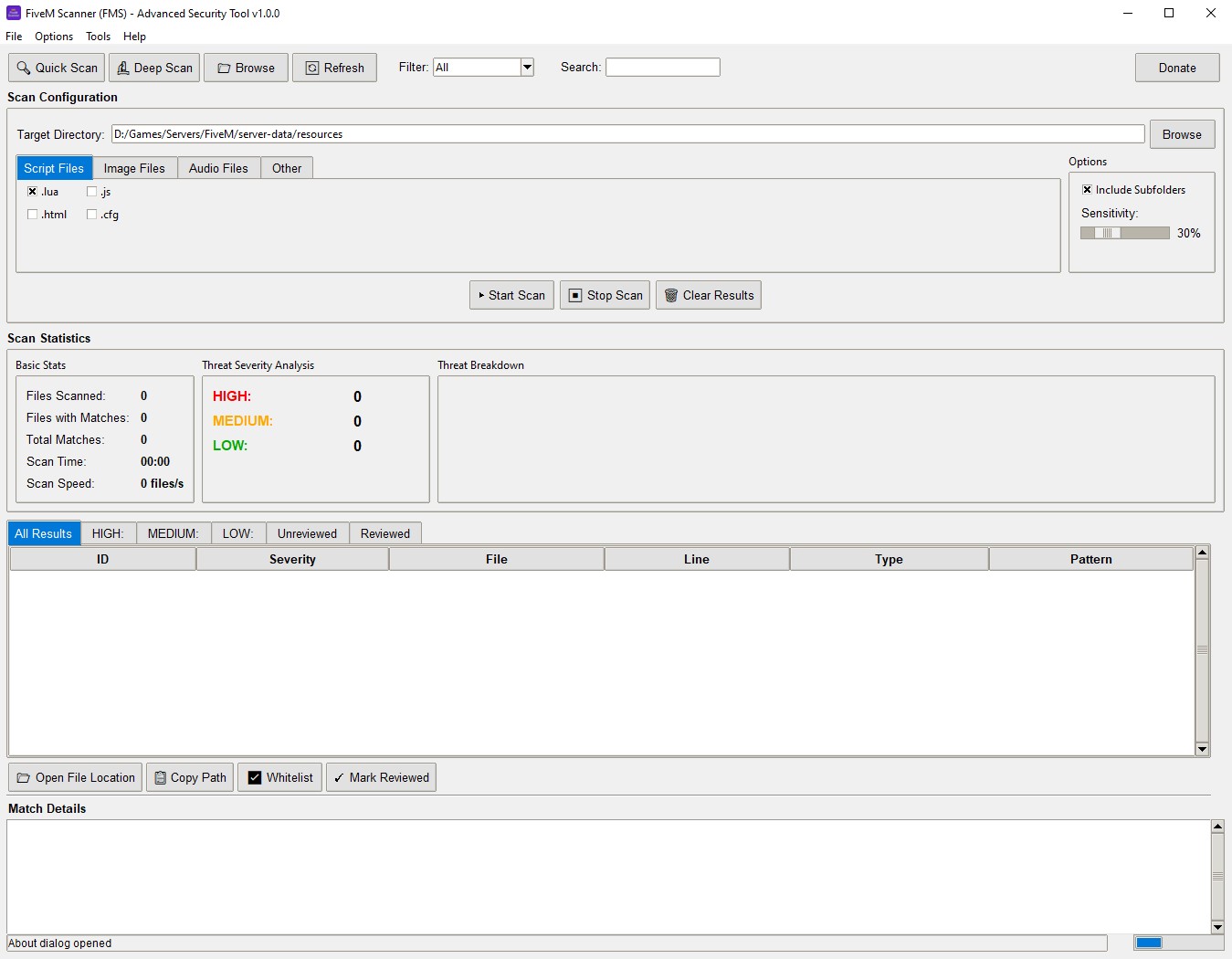Browse for target directory

(x=1182, y=134)
